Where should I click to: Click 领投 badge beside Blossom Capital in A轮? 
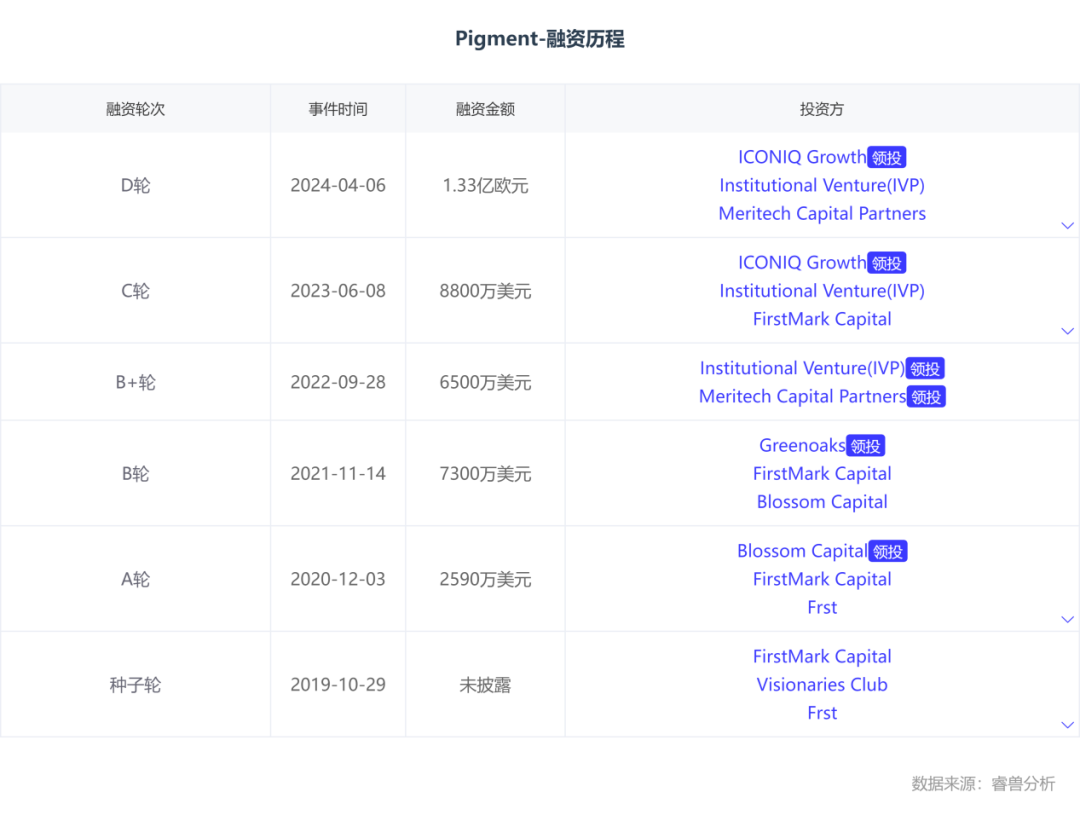pos(888,551)
